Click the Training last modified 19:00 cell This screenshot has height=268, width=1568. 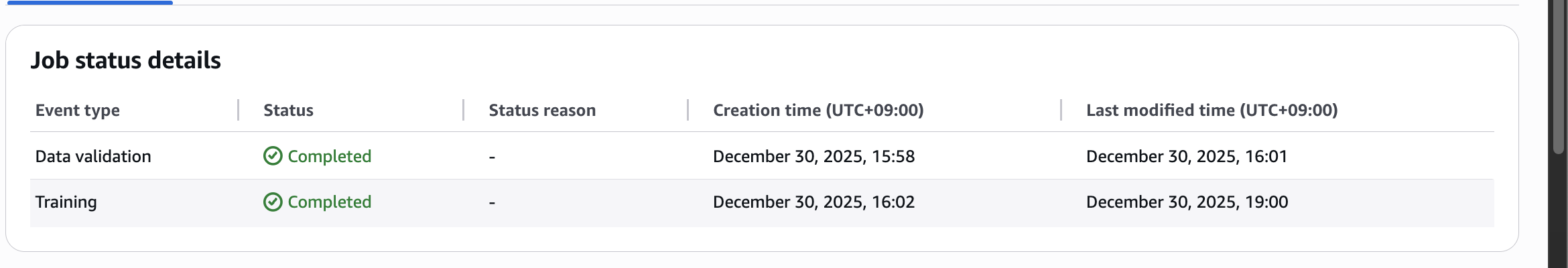1187,202
